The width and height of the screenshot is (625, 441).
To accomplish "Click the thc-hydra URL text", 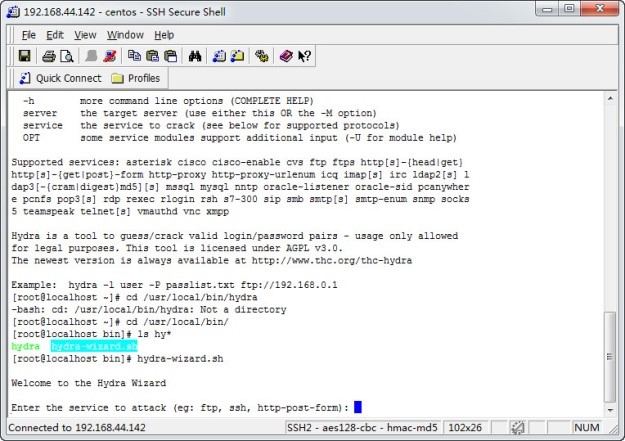I will (x=332, y=260).
